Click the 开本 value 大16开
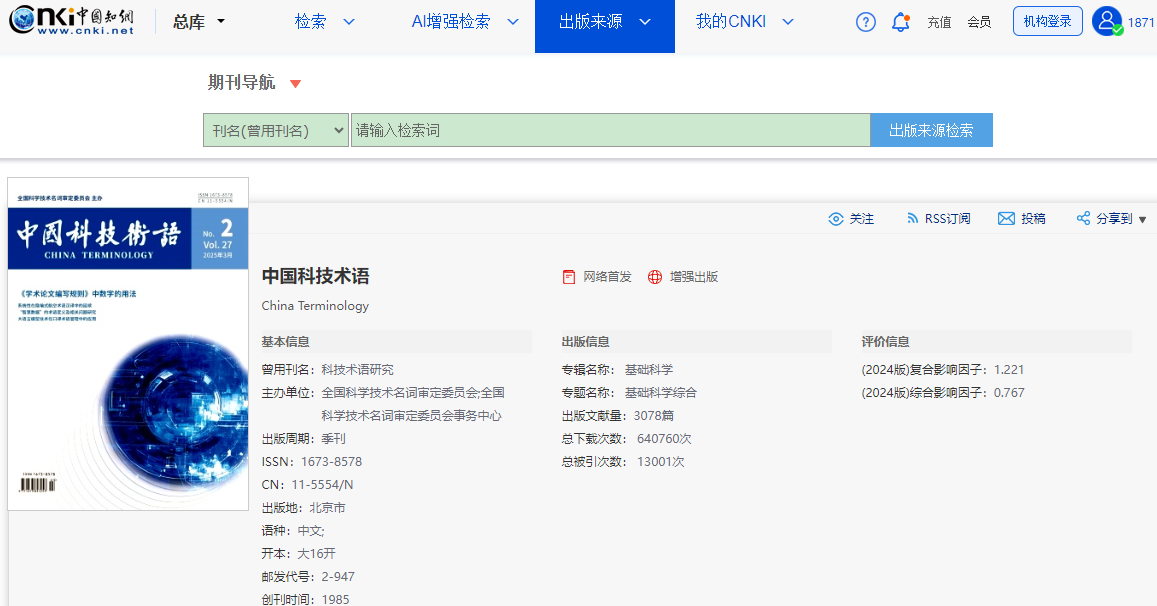This screenshot has height=606, width=1157. click(316, 554)
